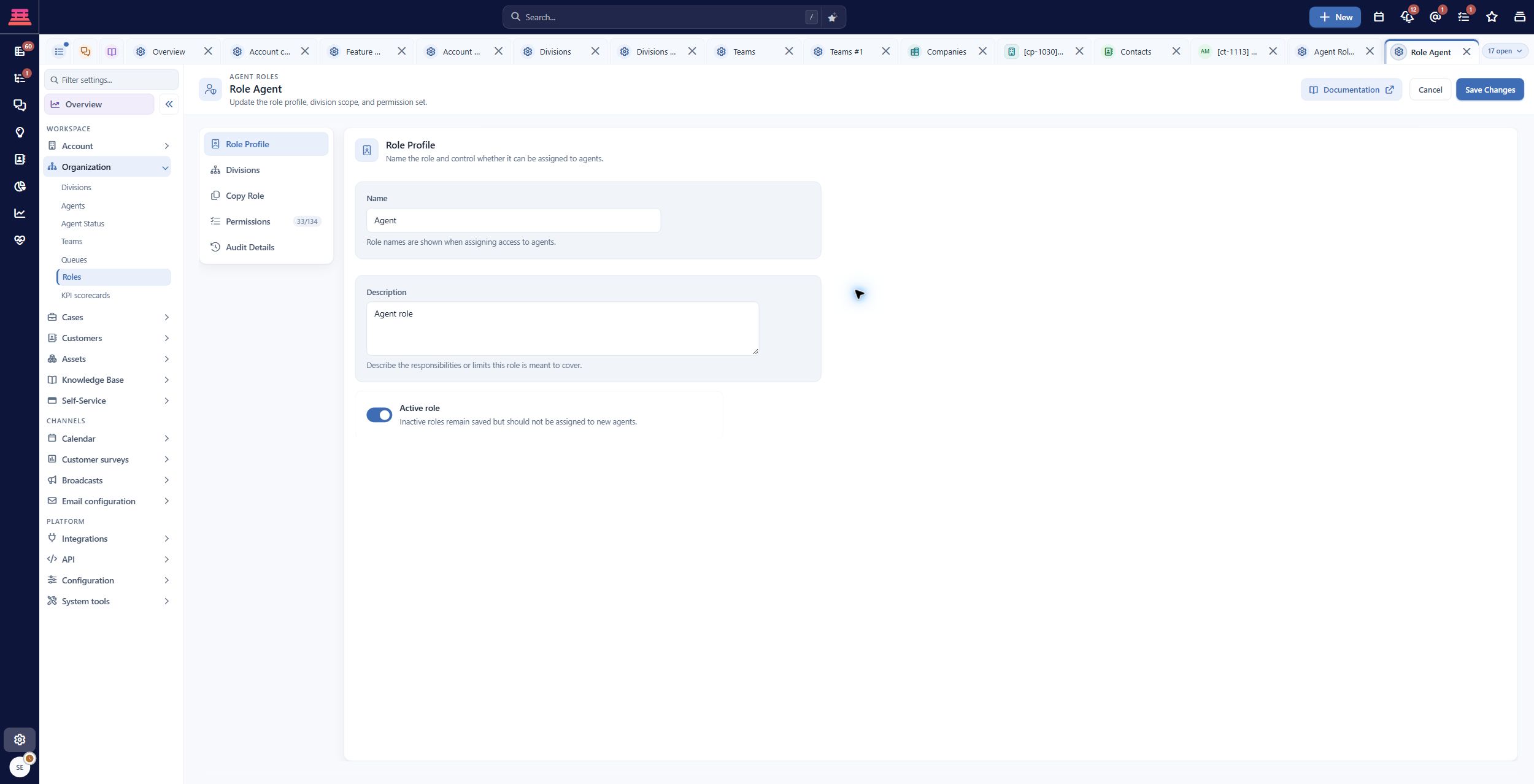This screenshot has width=1534, height=784.
Task: Open the Overview item in the settings sidebar
Action: point(99,104)
